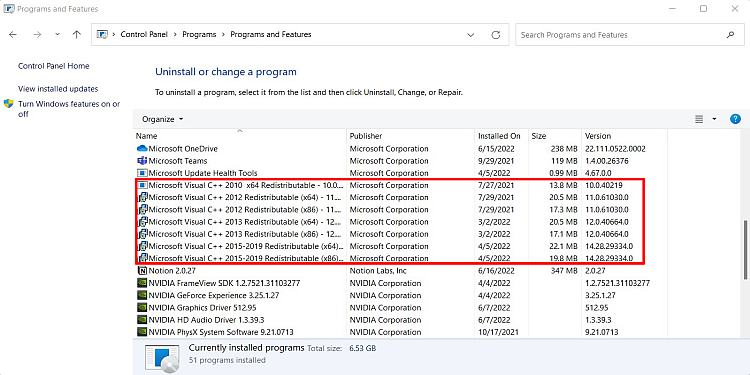The height and width of the screenshot is (375, 750).
Task: Click Programs and Features breadcrumb
Action: tap(271, 34)
